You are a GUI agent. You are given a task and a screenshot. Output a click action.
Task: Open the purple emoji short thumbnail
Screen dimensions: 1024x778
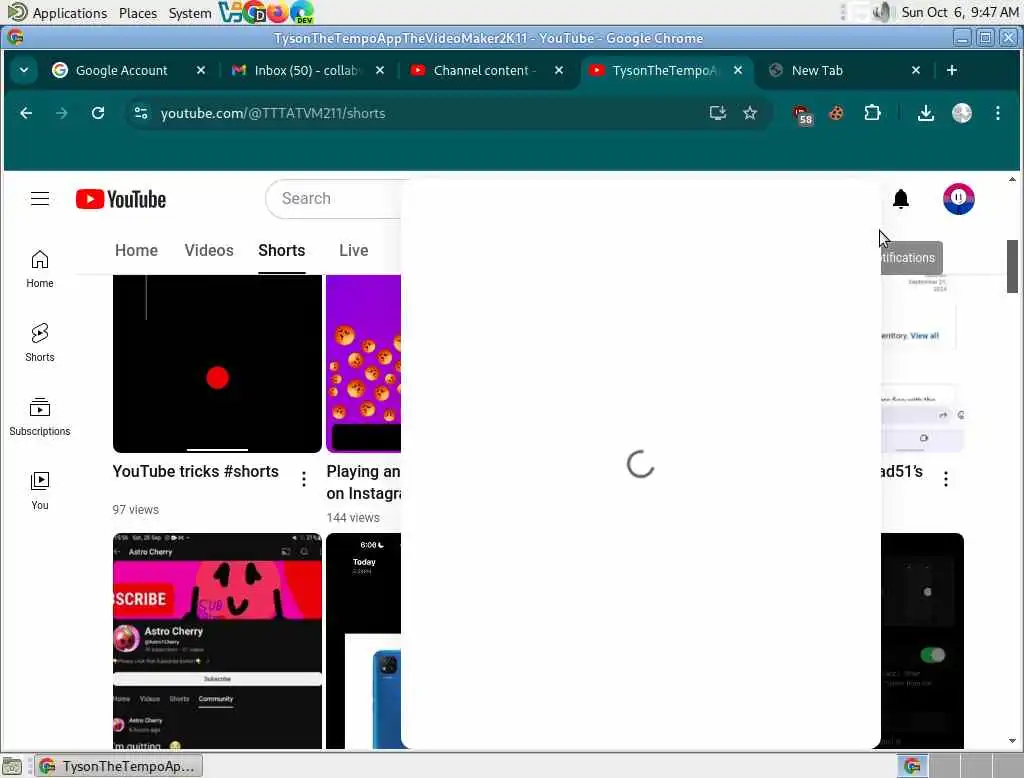[x=363, y=363]
